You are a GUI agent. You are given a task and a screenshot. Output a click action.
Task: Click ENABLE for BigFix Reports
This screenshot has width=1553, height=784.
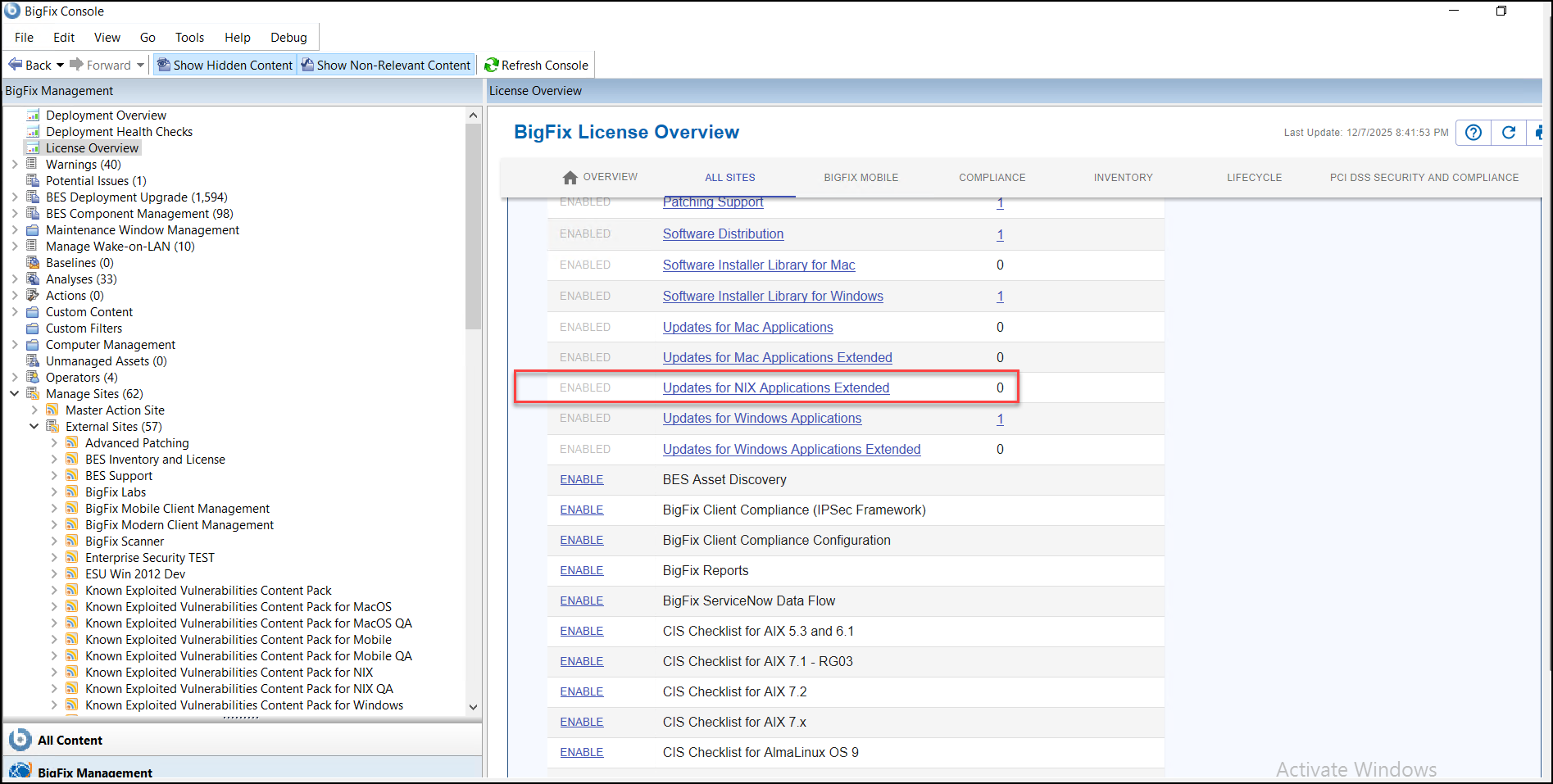pos(582,571)
